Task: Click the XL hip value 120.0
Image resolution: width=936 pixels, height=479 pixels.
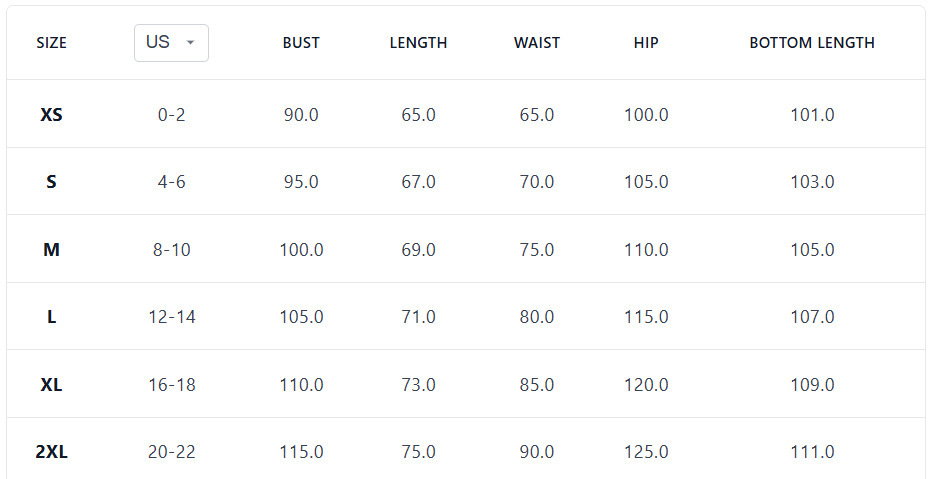Action: (646, 385)
